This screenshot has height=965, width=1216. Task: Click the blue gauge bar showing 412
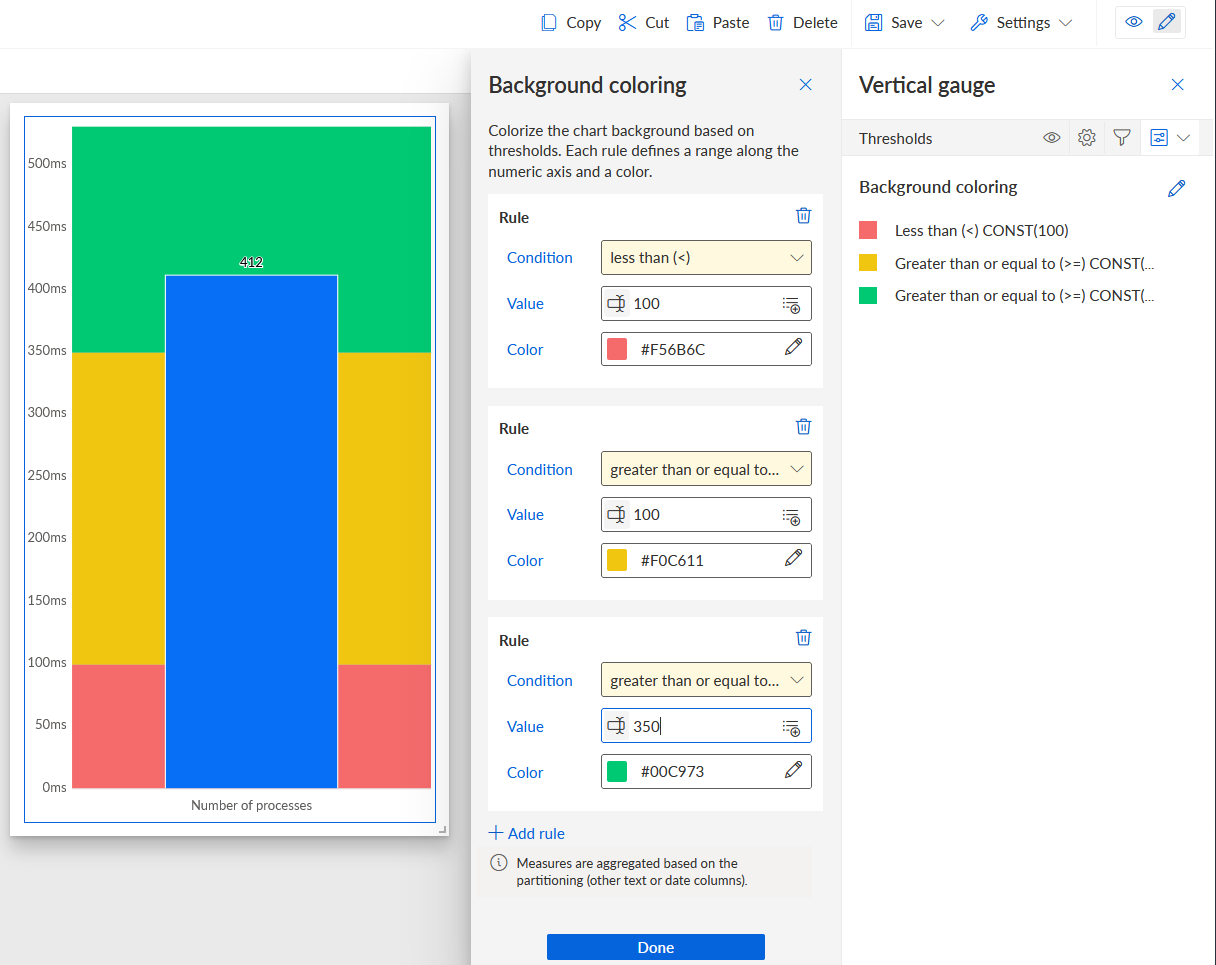click(x=251, y=531)
